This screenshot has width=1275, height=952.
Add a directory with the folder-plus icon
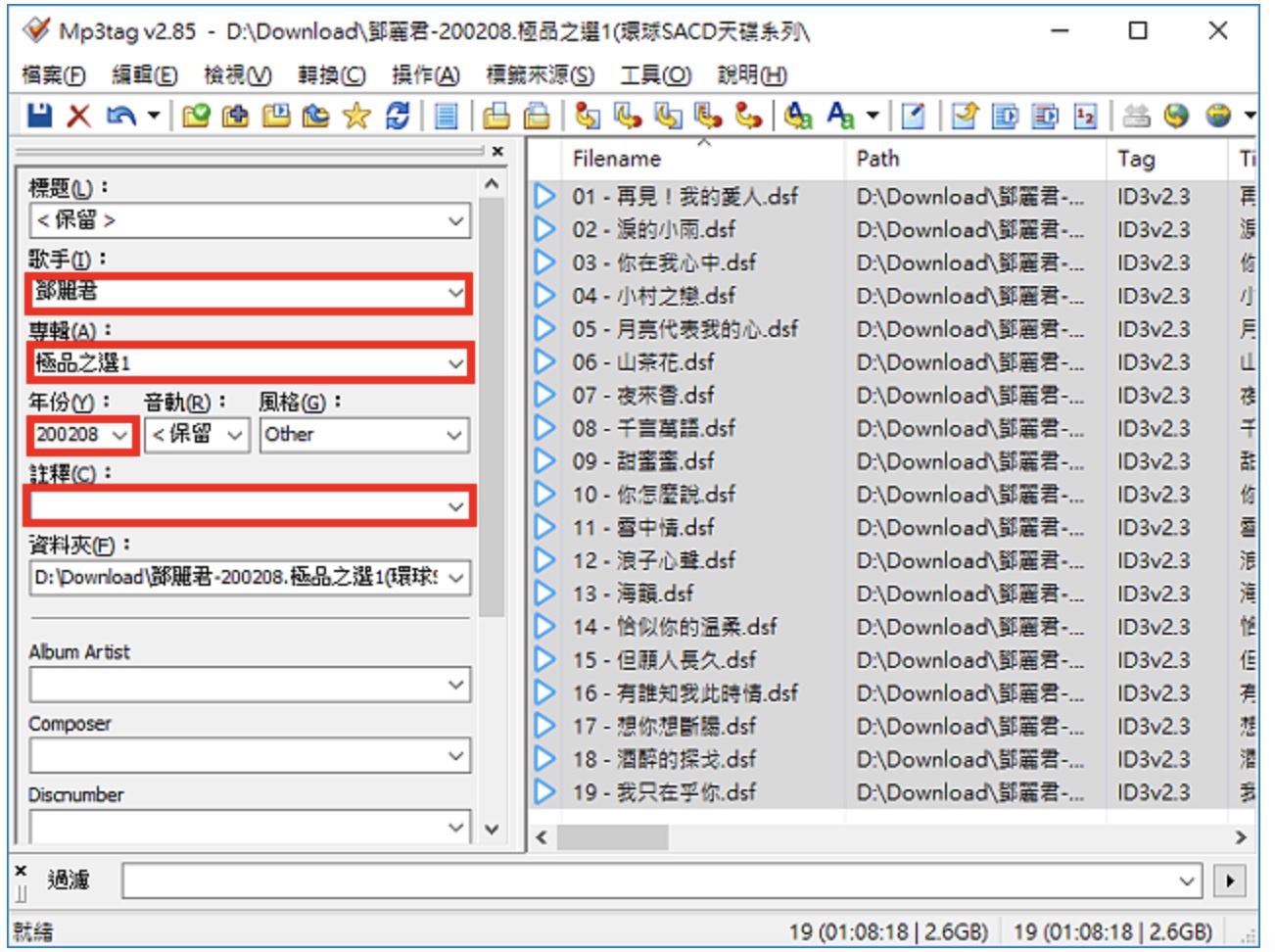236,116
